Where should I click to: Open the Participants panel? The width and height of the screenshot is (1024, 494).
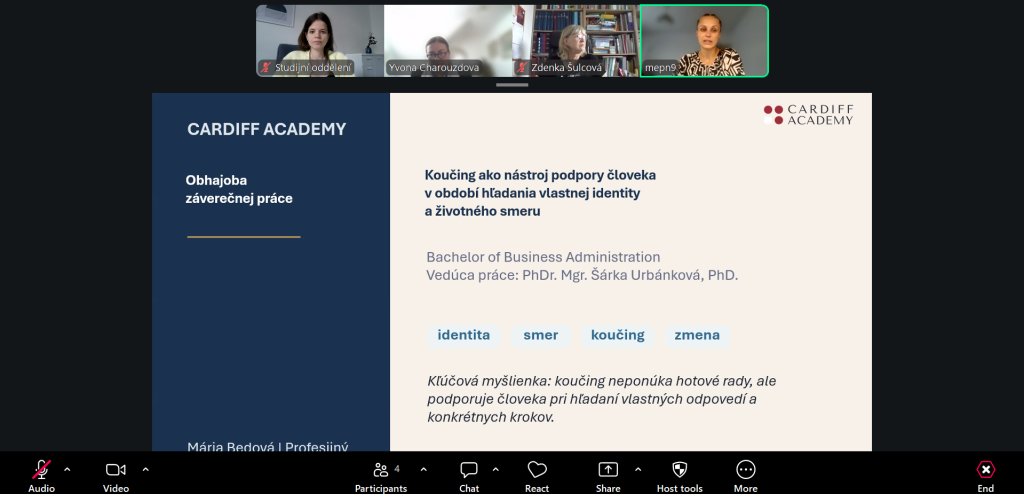[x=381, y=476]
